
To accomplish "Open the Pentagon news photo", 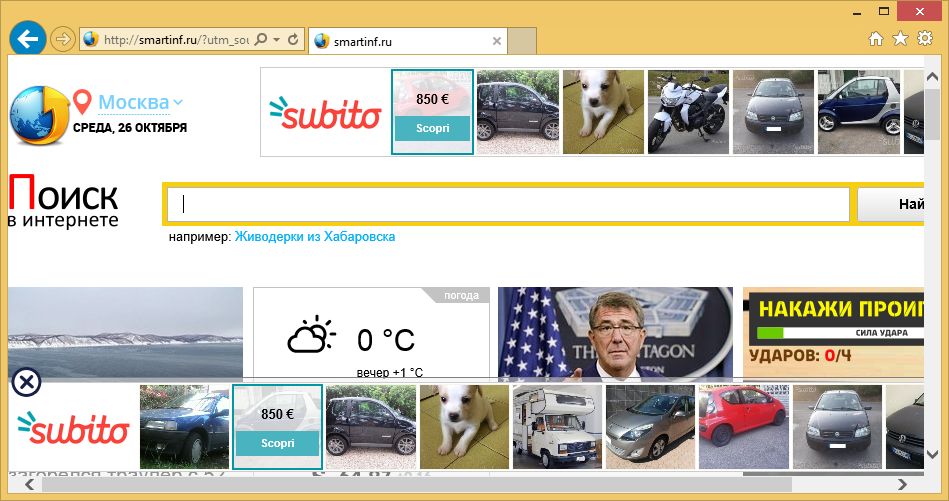I will tap(615, 334).
